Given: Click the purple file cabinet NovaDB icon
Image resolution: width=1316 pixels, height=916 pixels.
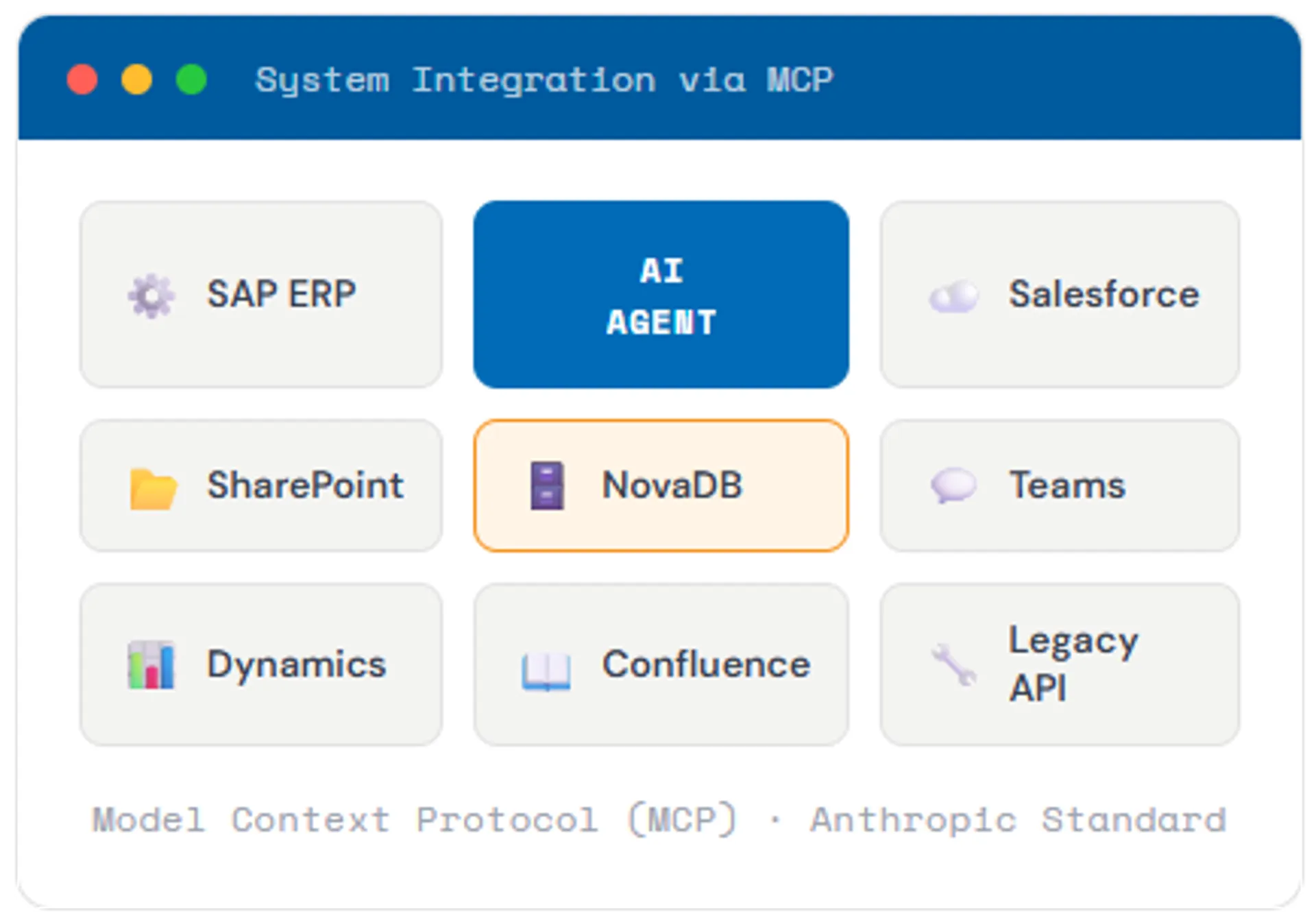Looking at the screenshot, I should 547,486.
